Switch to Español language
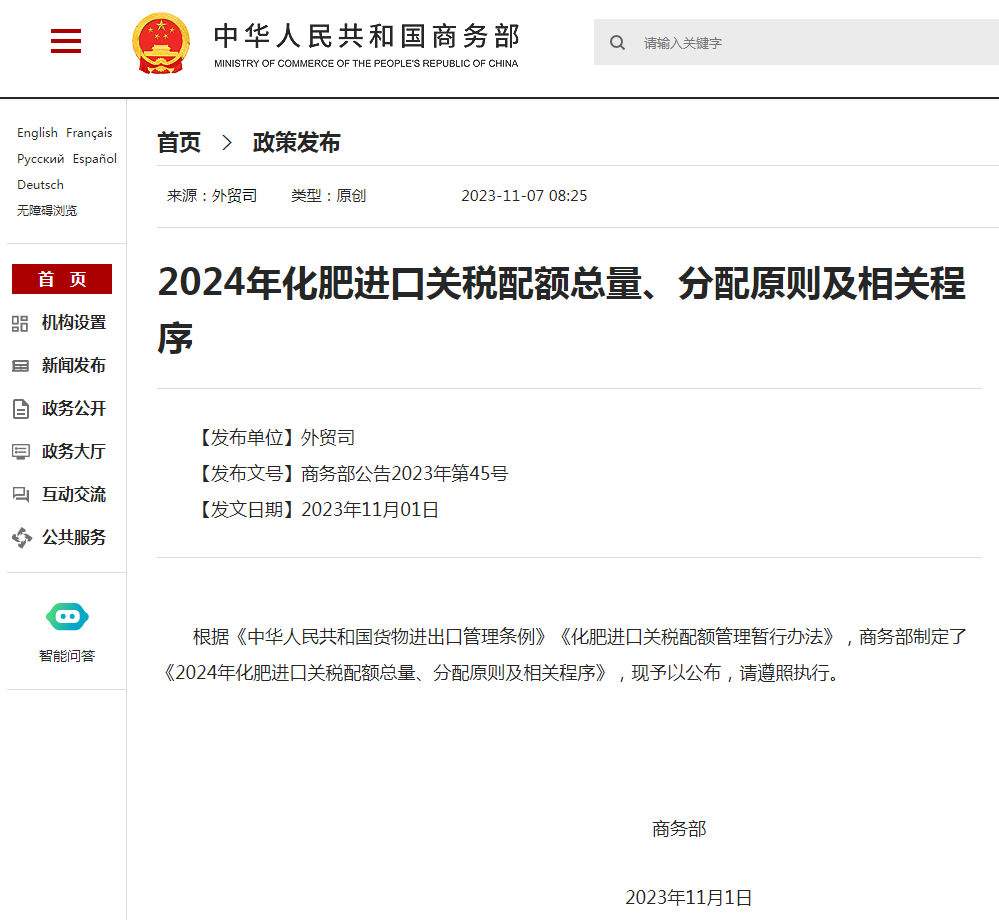Image resolution: width=999 pixels, height=920 pixels. tap(95, 158)
